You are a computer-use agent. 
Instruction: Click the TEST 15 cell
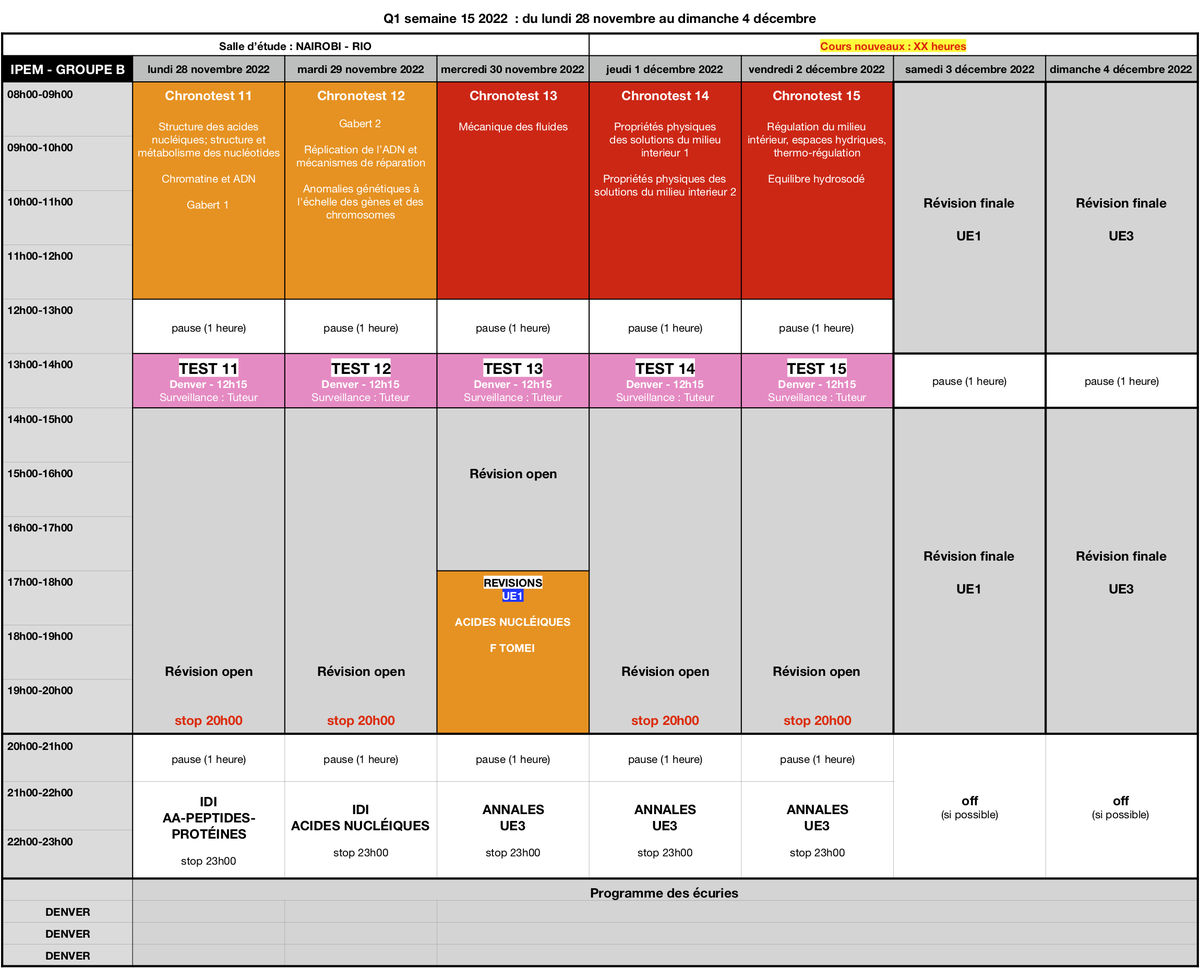[817, 380]
